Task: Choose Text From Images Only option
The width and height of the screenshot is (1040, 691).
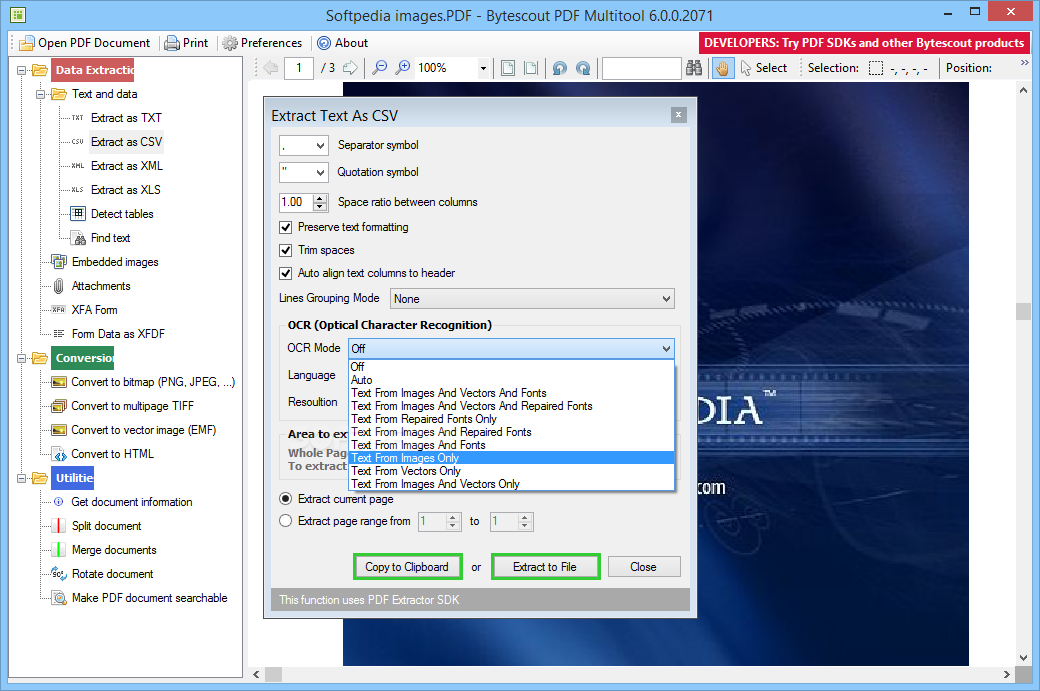Action: click(511, 458)
